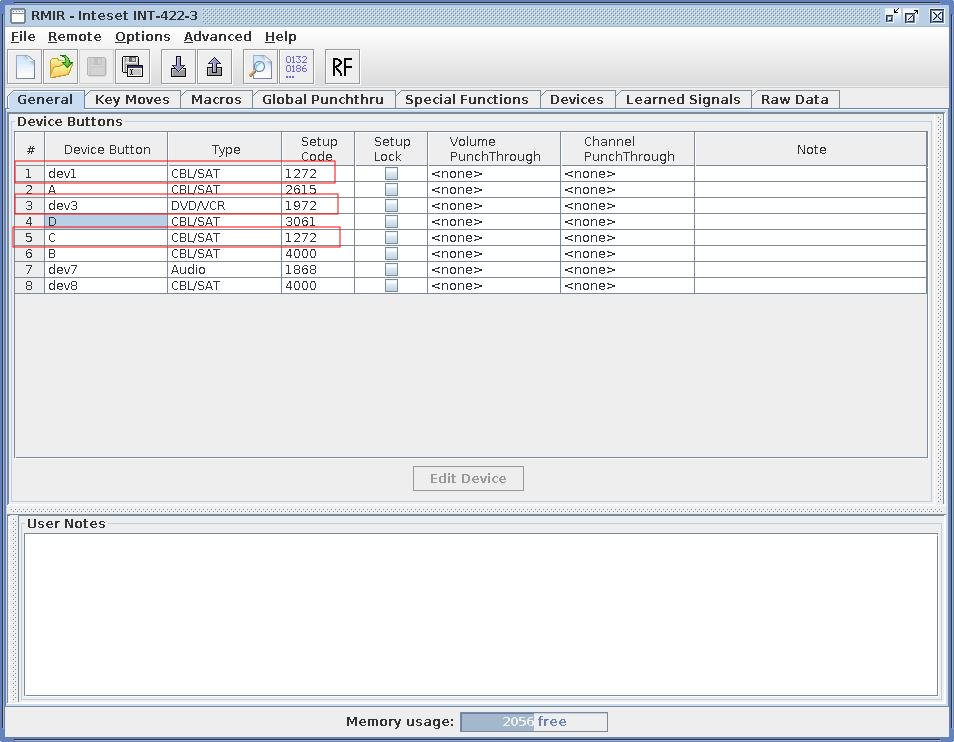Open Type dropdown for dev7 Audio
The height and width of the screenshot is (742, 954).
click(225, 269)
